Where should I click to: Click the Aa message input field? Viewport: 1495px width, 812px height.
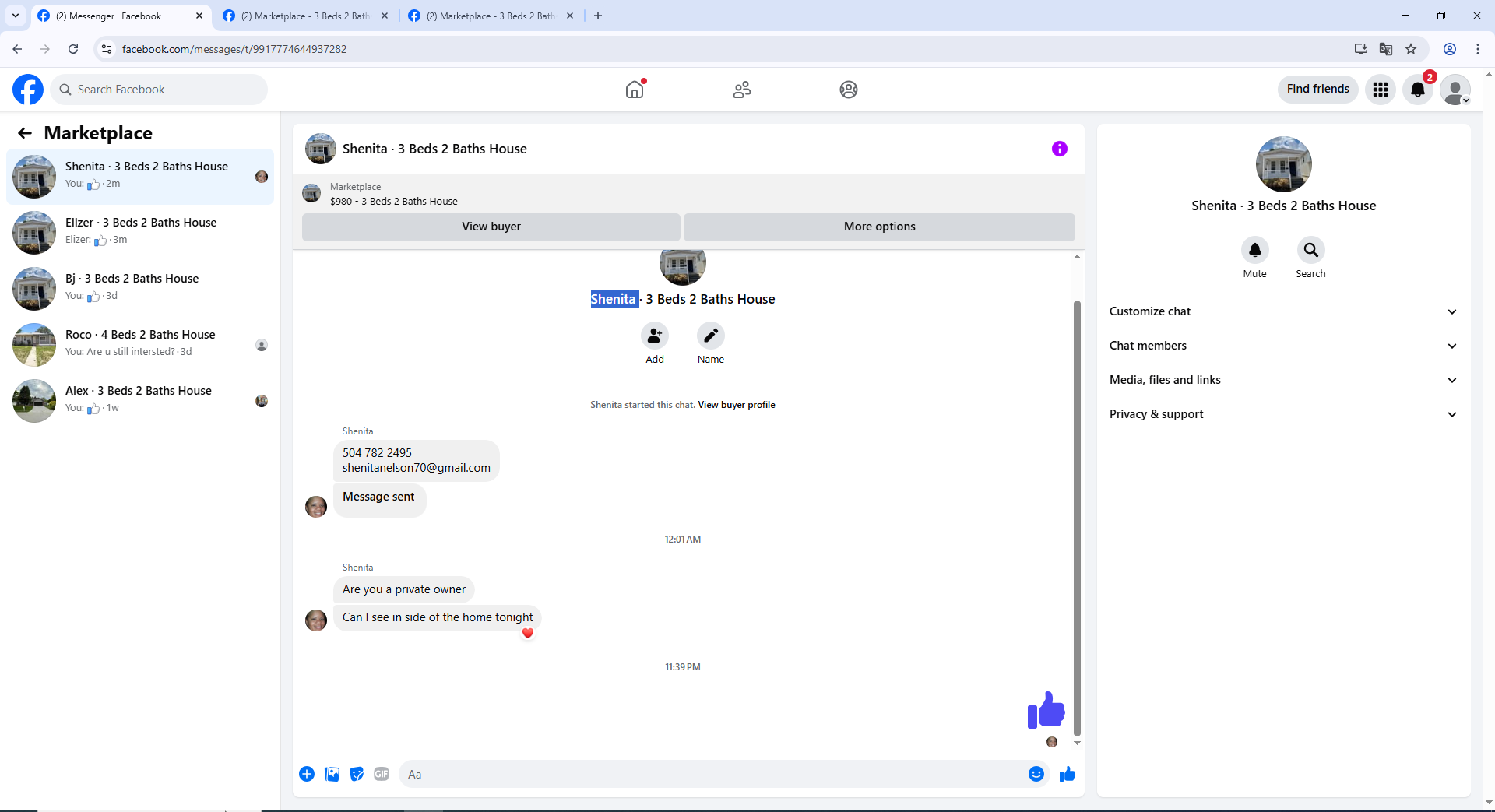point(712,774)
